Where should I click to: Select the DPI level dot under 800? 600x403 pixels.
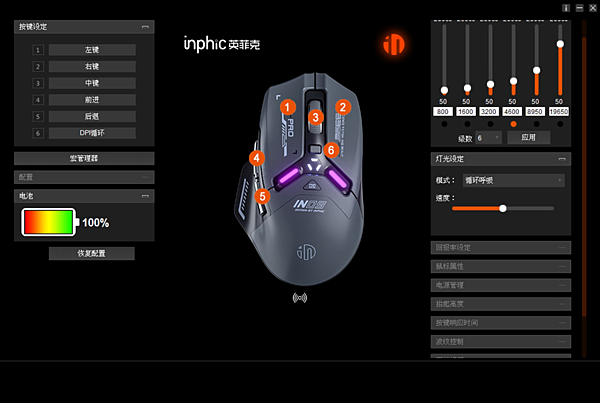[444, 124]
